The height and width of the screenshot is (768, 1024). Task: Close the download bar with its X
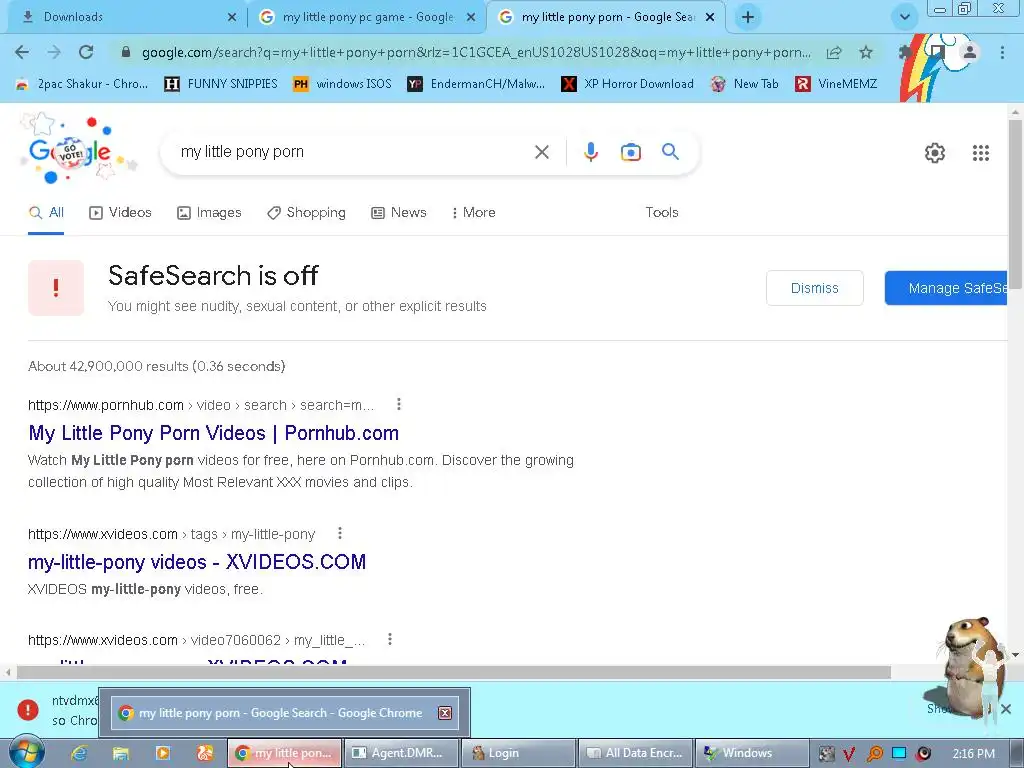[x=1006, y=709]
